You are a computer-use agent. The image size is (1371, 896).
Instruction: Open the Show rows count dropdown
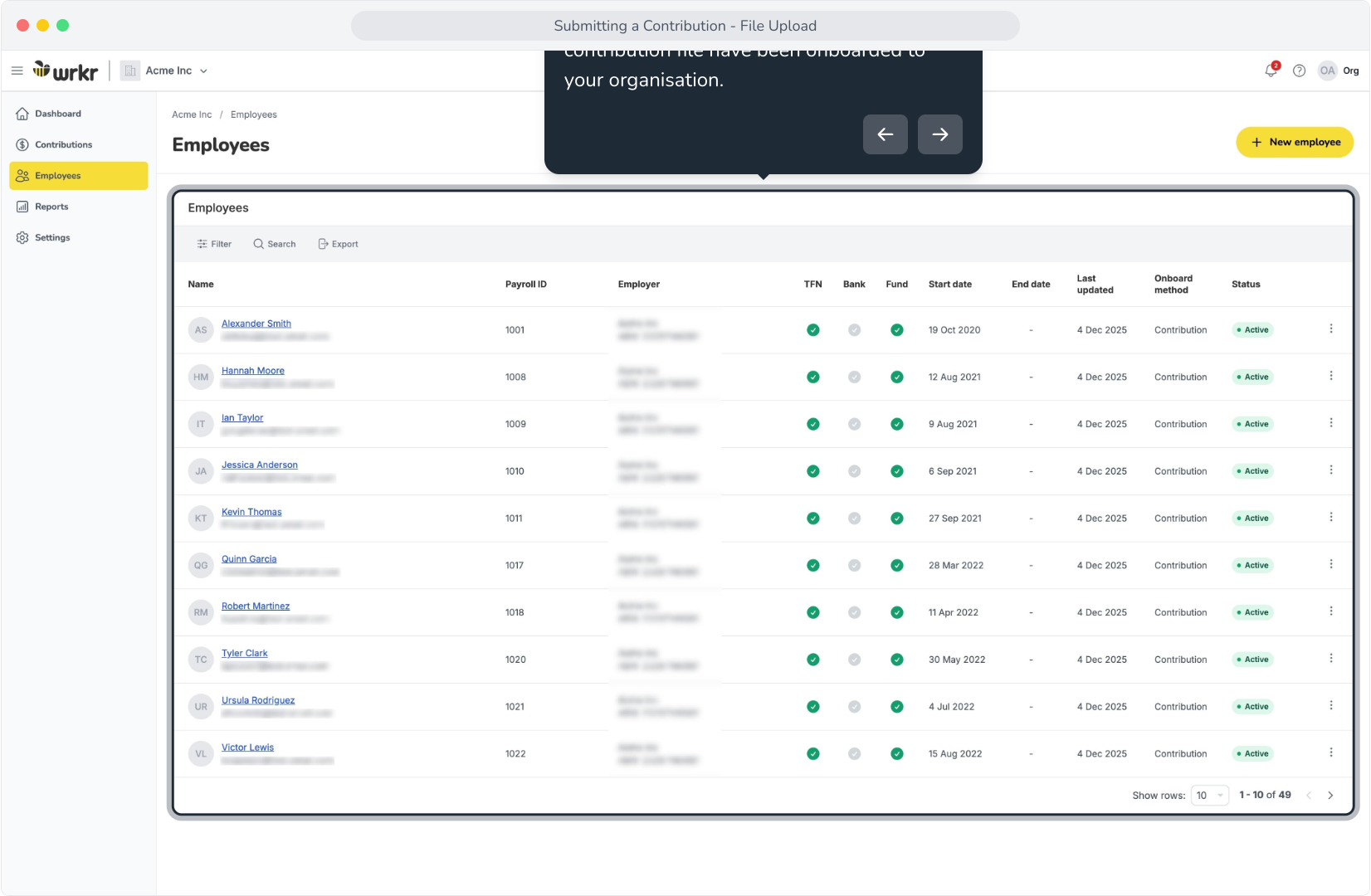point(1209,796)
